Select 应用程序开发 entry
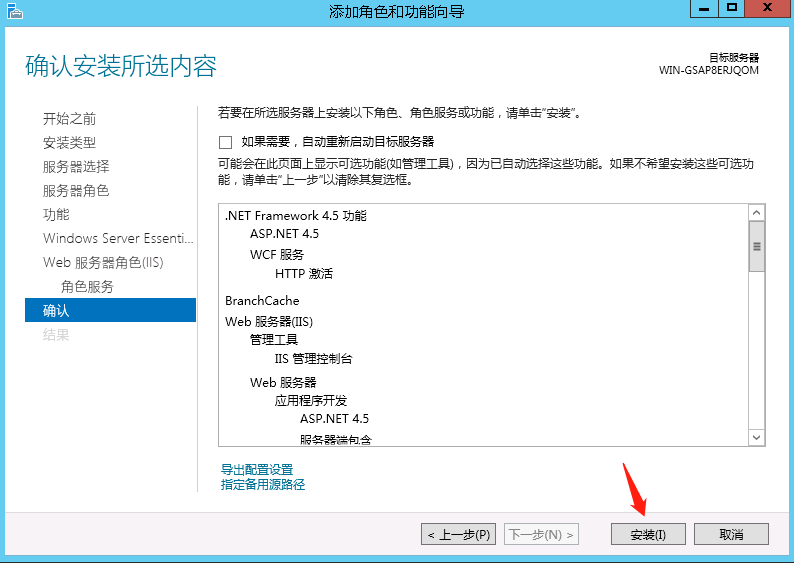 [x=311, y=400]
